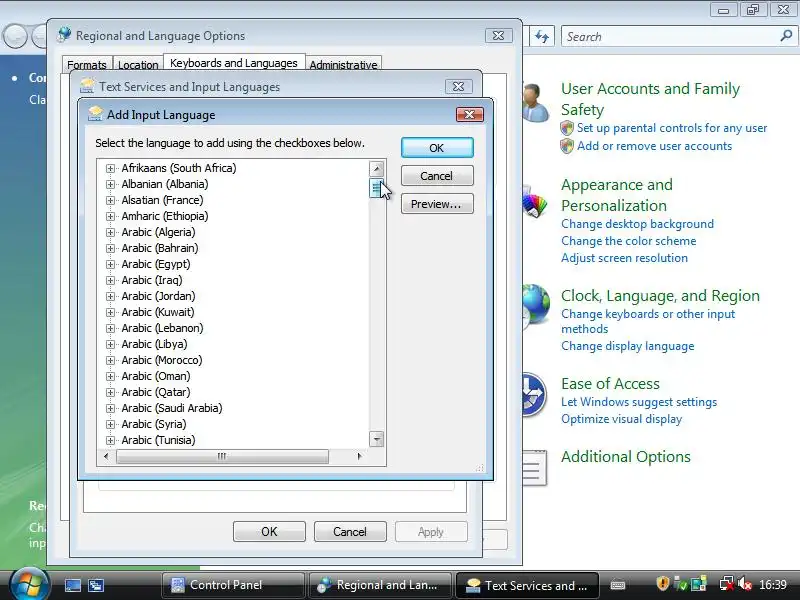Switch to the Location tab
800x600 pixels.
(138, 65)
